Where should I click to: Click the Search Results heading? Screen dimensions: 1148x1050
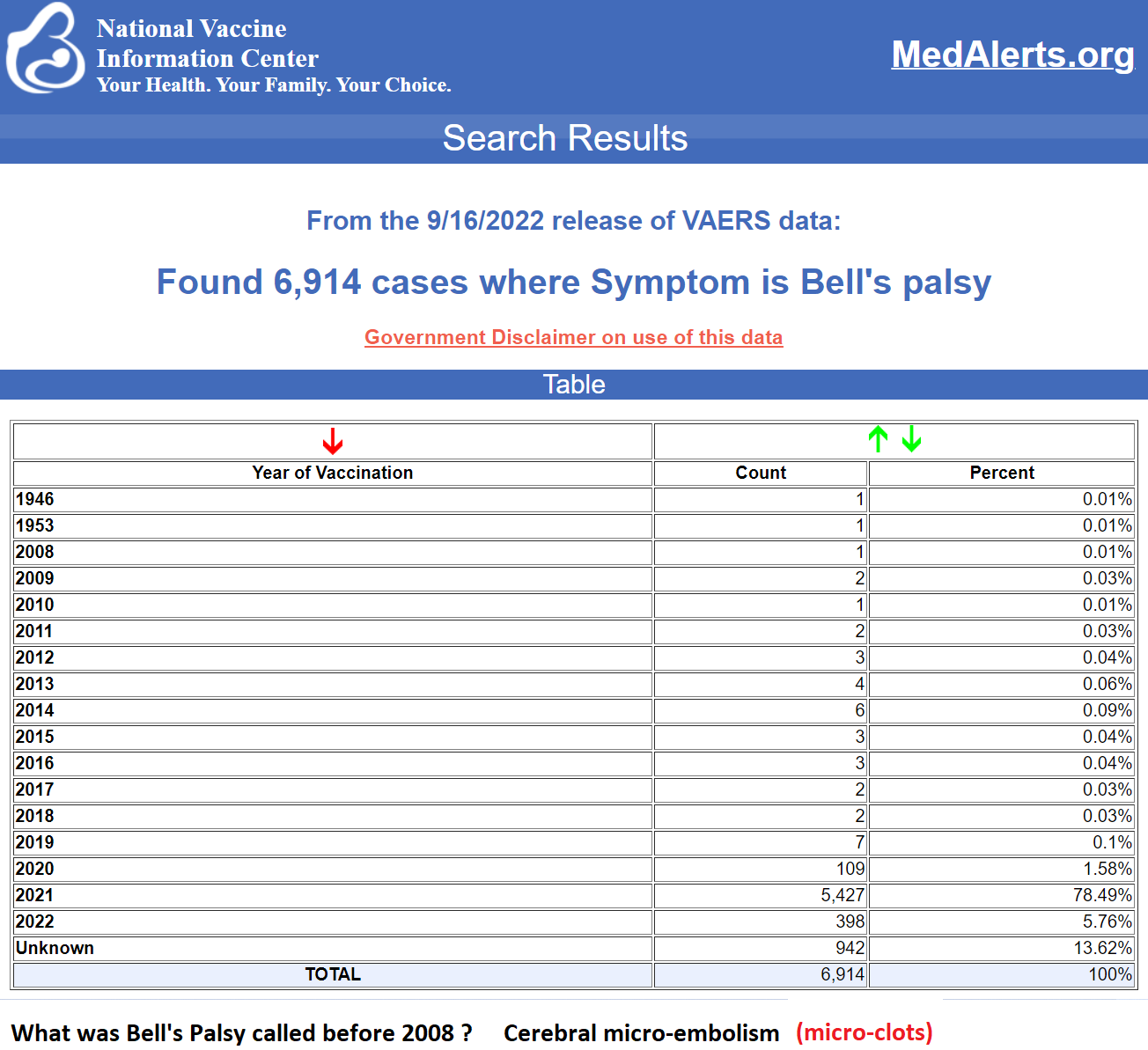coord(565,138)
